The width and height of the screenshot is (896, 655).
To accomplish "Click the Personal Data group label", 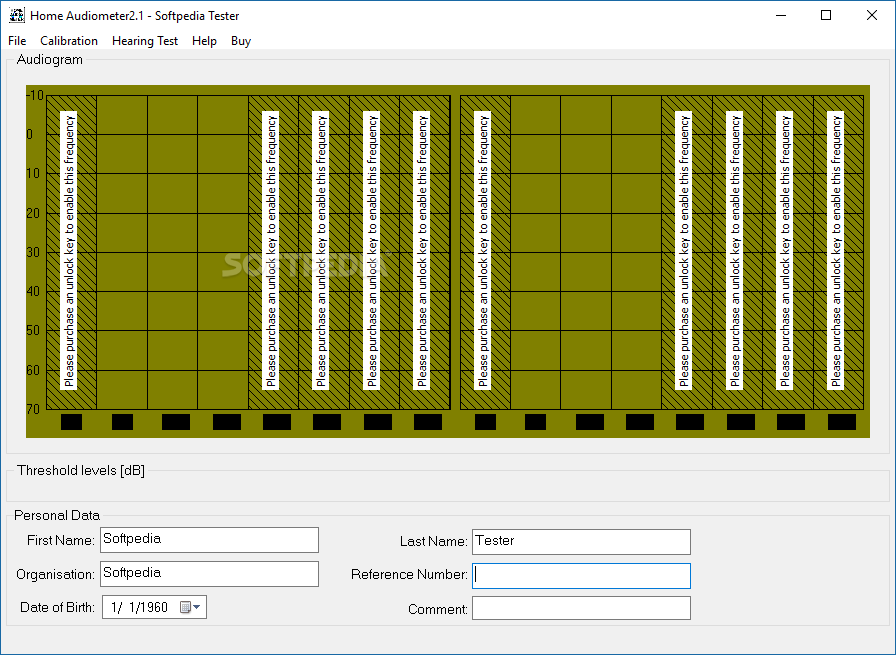I will [x=57, y=516].
